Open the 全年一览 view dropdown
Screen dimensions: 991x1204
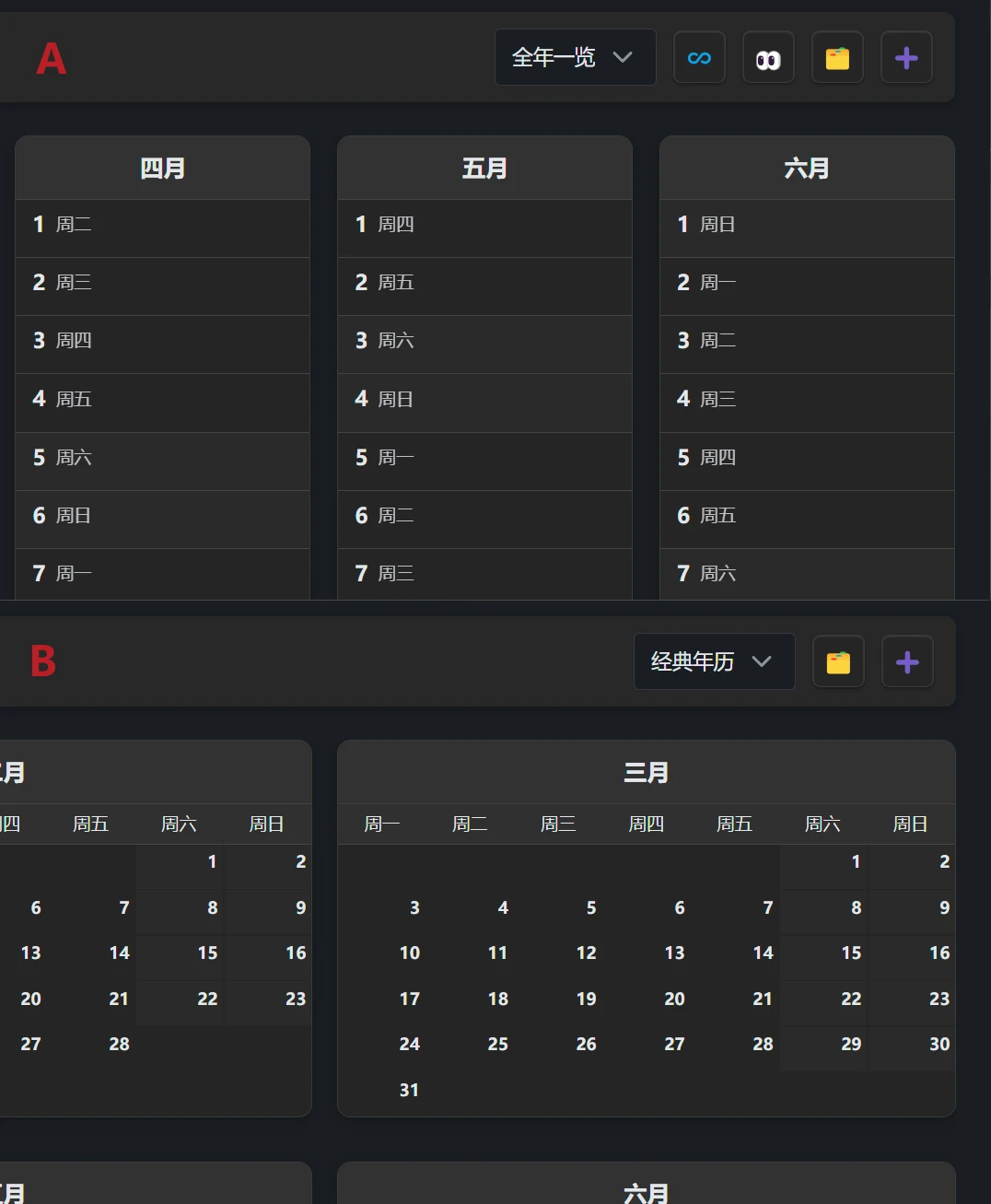point(575,57)
